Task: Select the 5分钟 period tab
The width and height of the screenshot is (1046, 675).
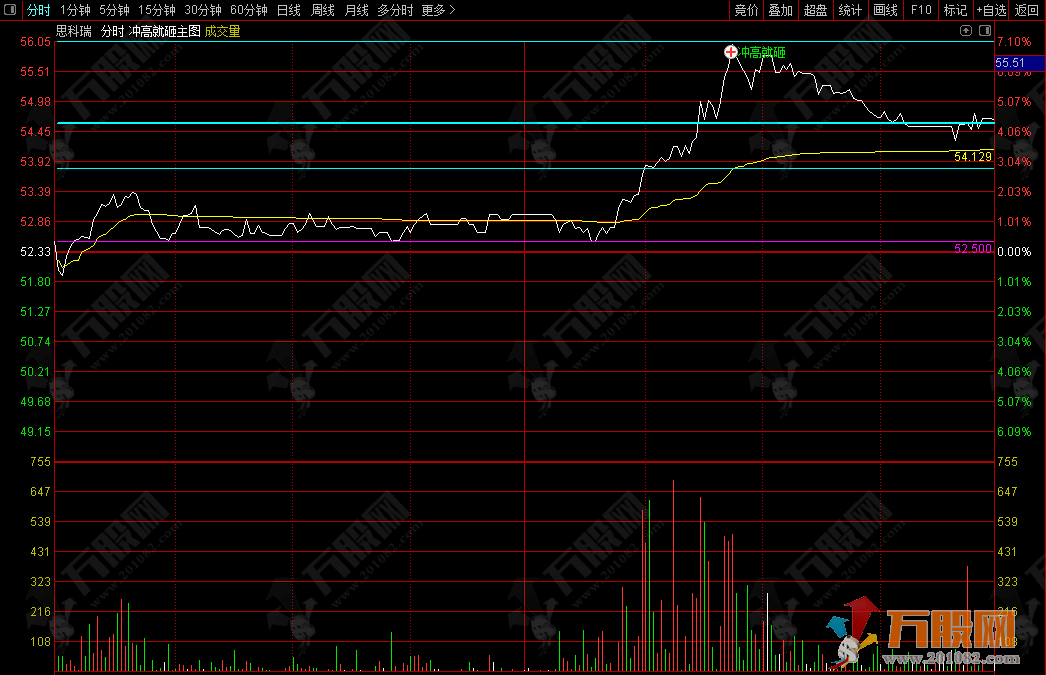Action: tap(114, 10)
